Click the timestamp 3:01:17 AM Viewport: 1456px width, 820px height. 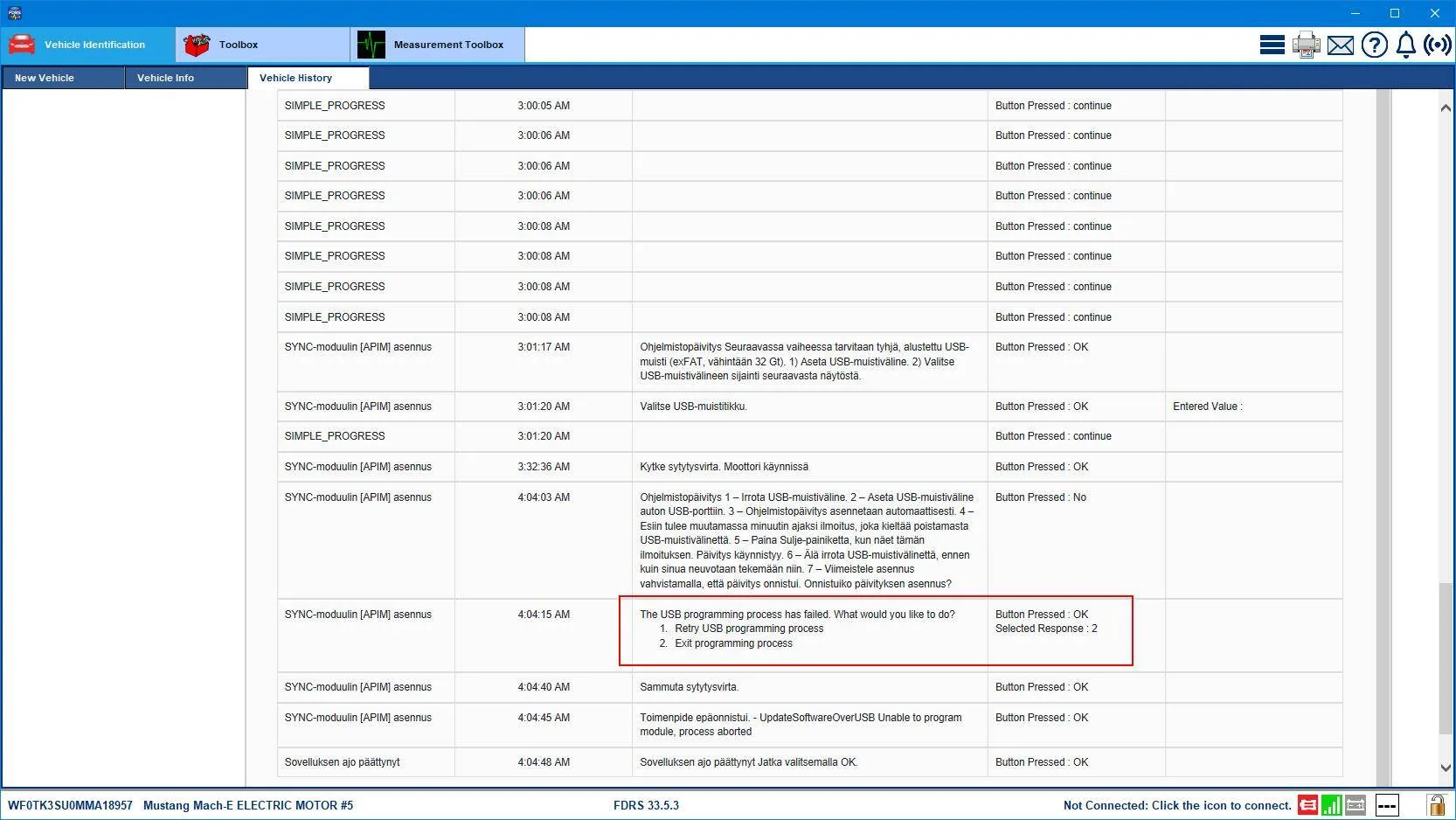tap(544, 347)
